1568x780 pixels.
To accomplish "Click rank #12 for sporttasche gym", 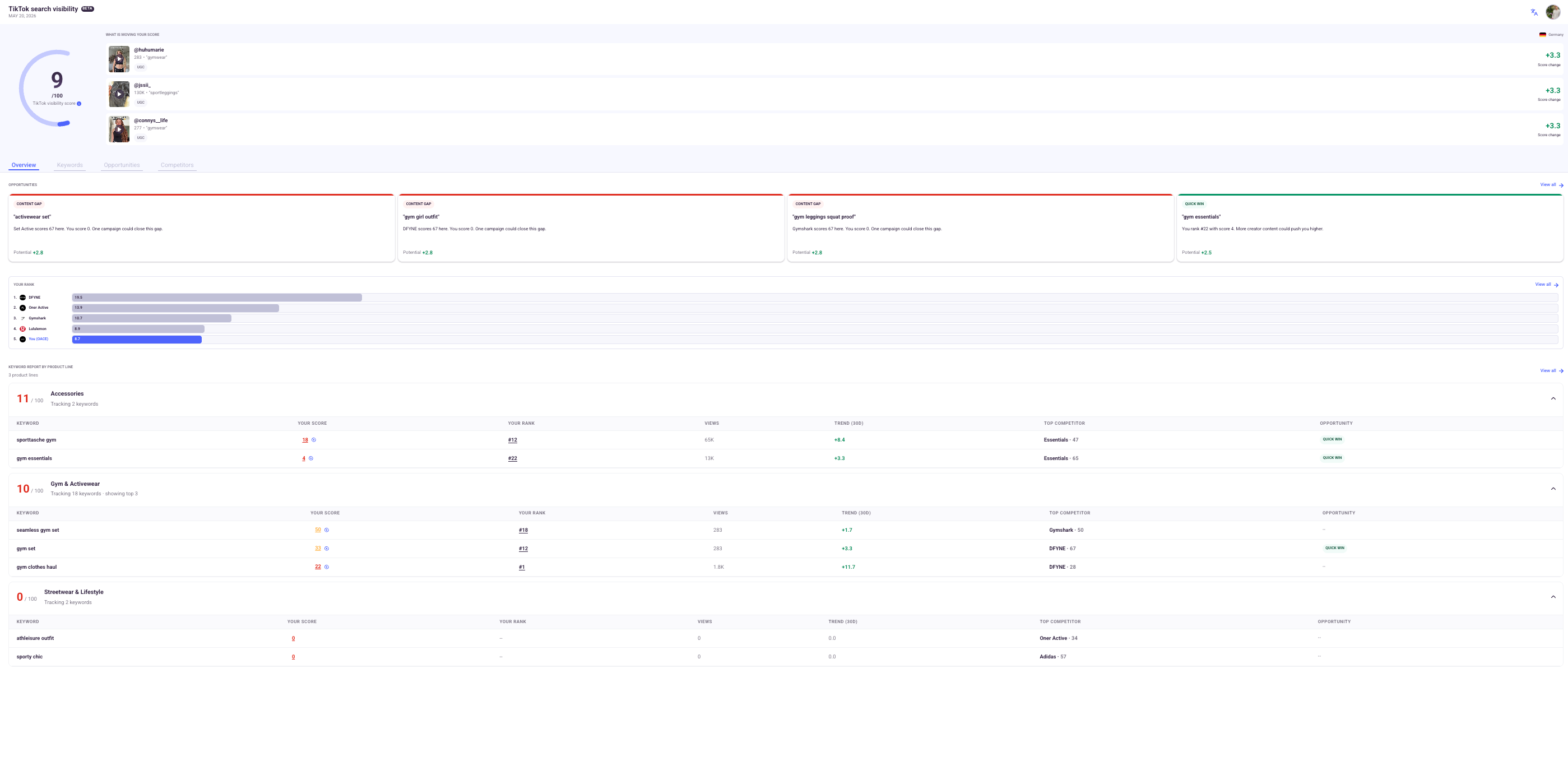I will (x=513, y=440).
